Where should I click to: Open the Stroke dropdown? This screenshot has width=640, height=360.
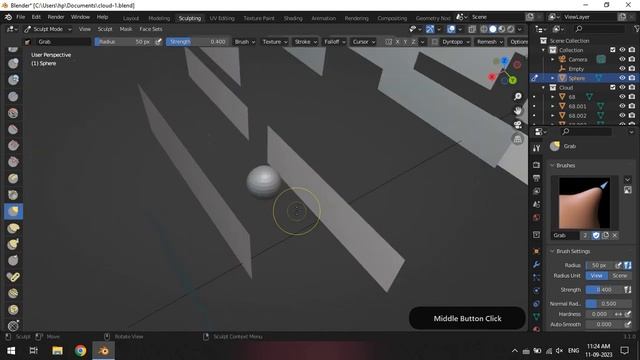[x=305, y=42]
